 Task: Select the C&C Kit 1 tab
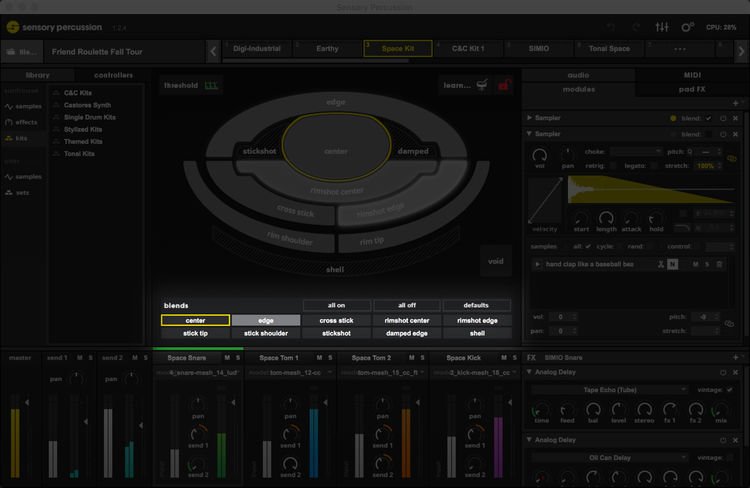(468, 49)
